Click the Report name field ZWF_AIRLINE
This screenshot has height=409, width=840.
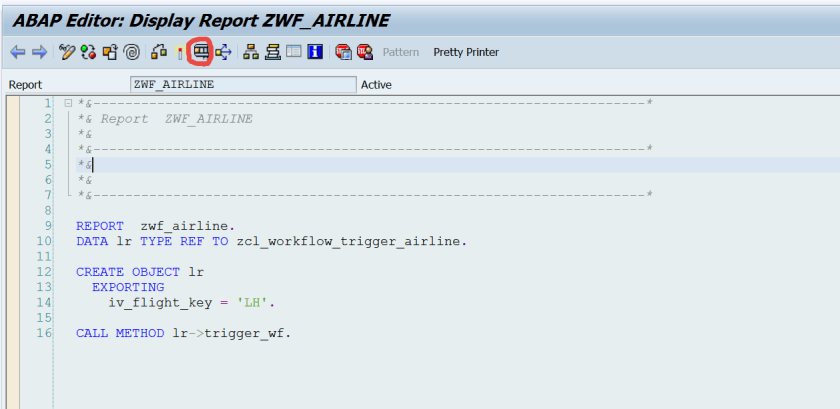[x=243, y=85]
